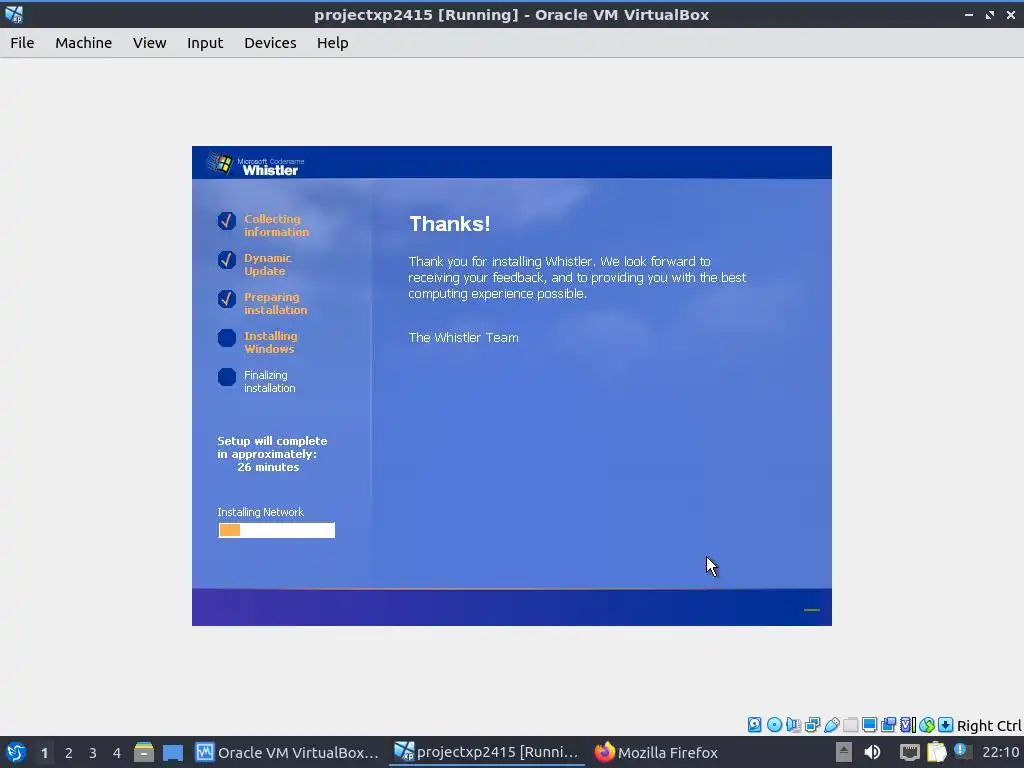Maximize the VirtualBox VM window

point(989,14)
